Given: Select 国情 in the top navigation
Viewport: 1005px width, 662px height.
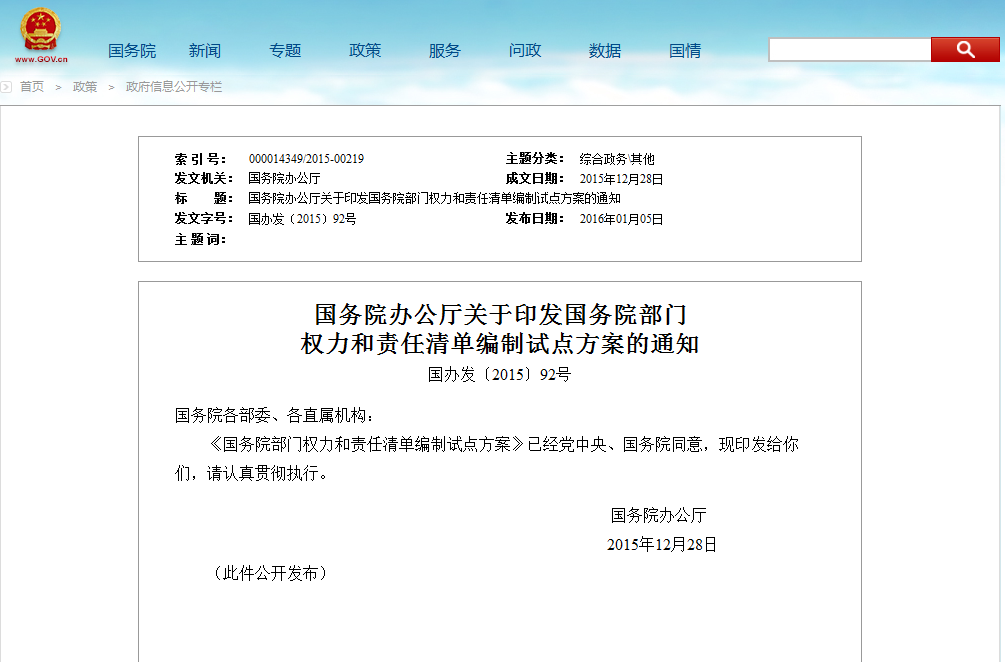Looking at the screenshot, I should [685, 51].
